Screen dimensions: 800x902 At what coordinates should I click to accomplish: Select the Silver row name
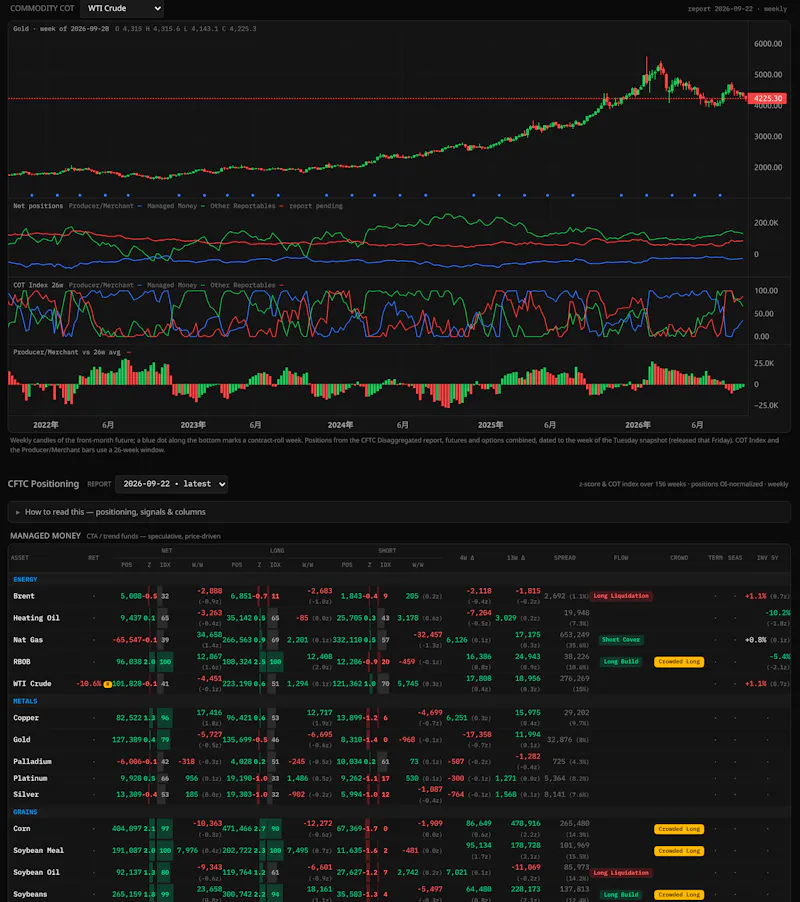pyautogui.click(x=26, y=794)
